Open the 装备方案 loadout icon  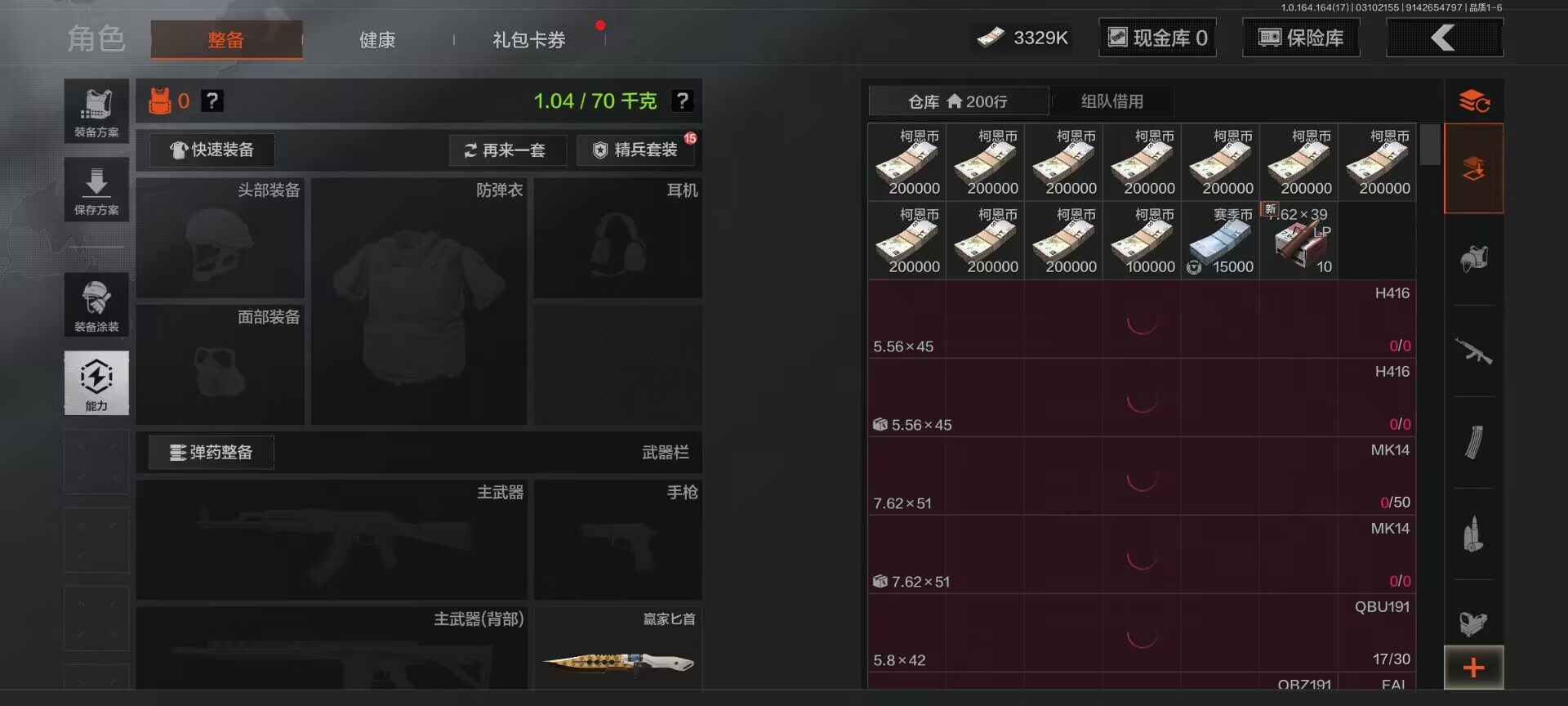point(96,111)
